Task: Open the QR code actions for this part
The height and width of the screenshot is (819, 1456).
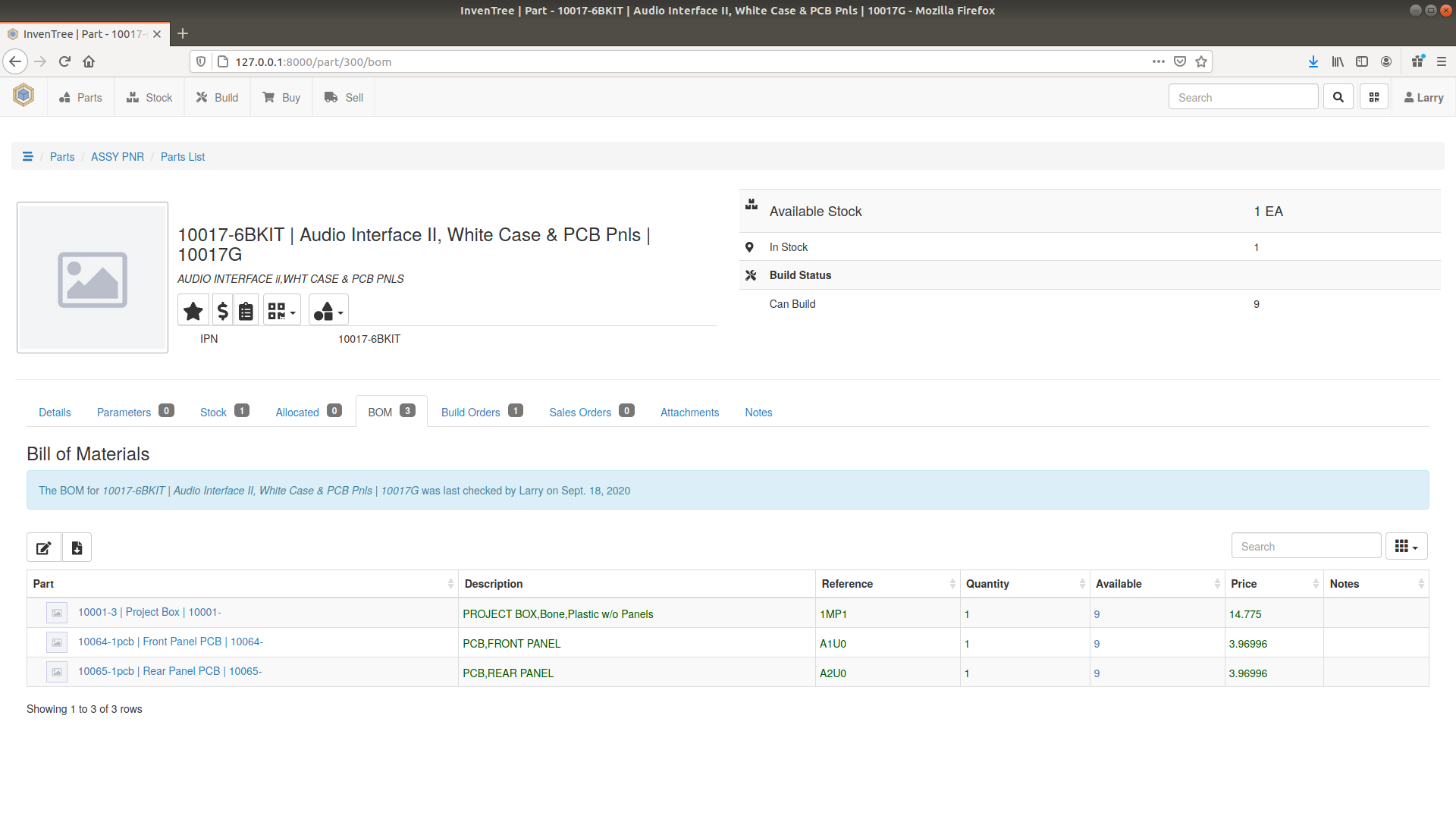Action: coord(281,309)
